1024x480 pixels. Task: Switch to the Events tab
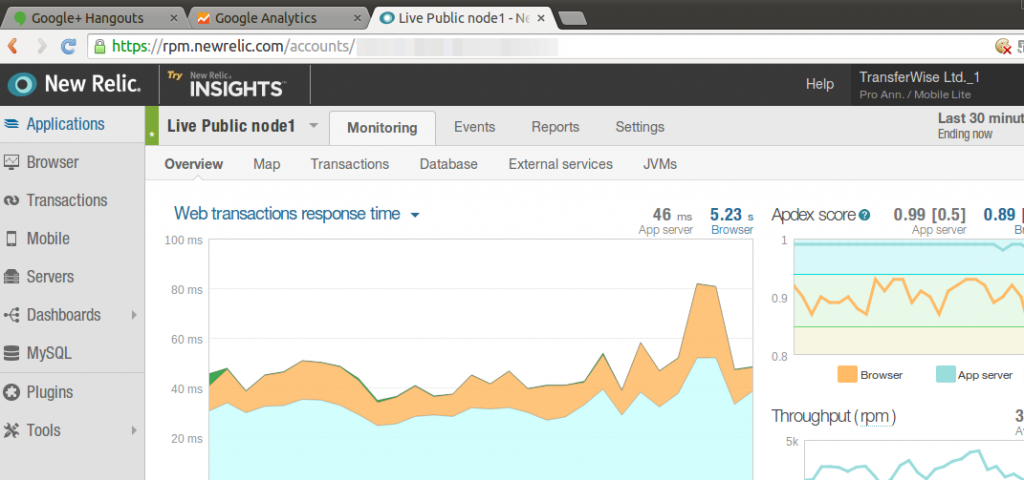[474, 127]
